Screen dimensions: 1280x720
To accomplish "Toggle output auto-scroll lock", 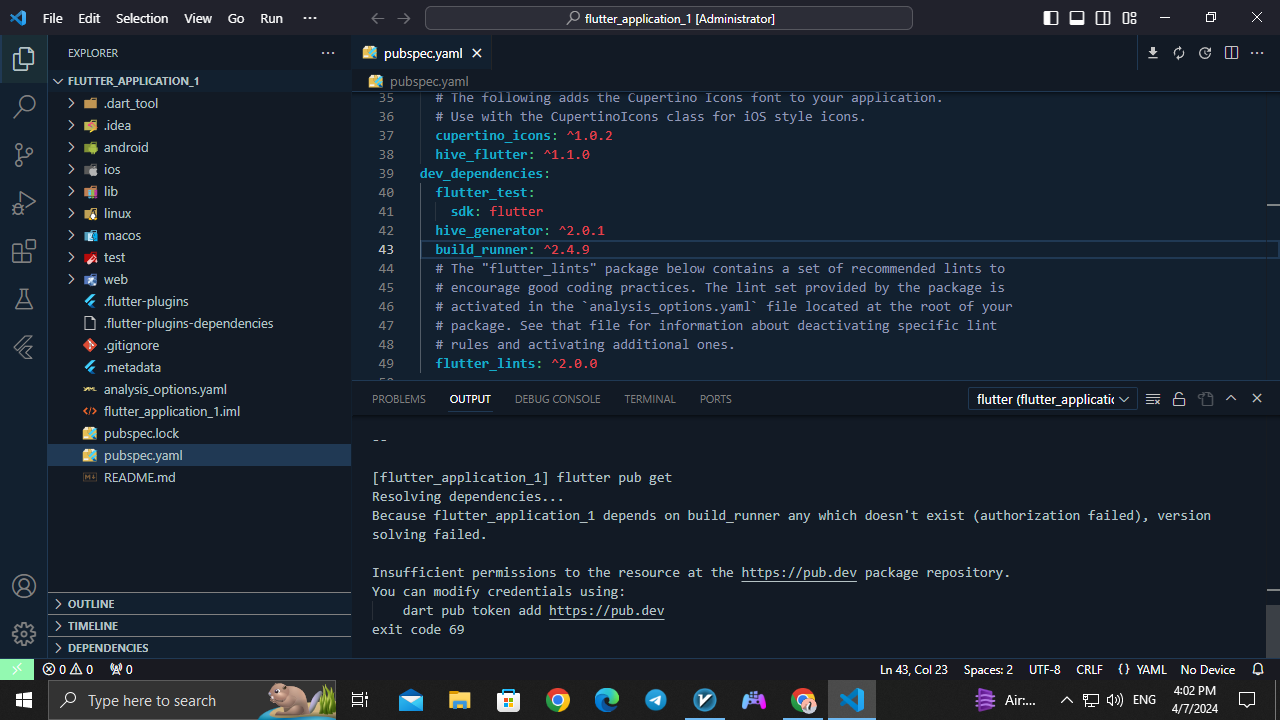I will (1179, 399).
